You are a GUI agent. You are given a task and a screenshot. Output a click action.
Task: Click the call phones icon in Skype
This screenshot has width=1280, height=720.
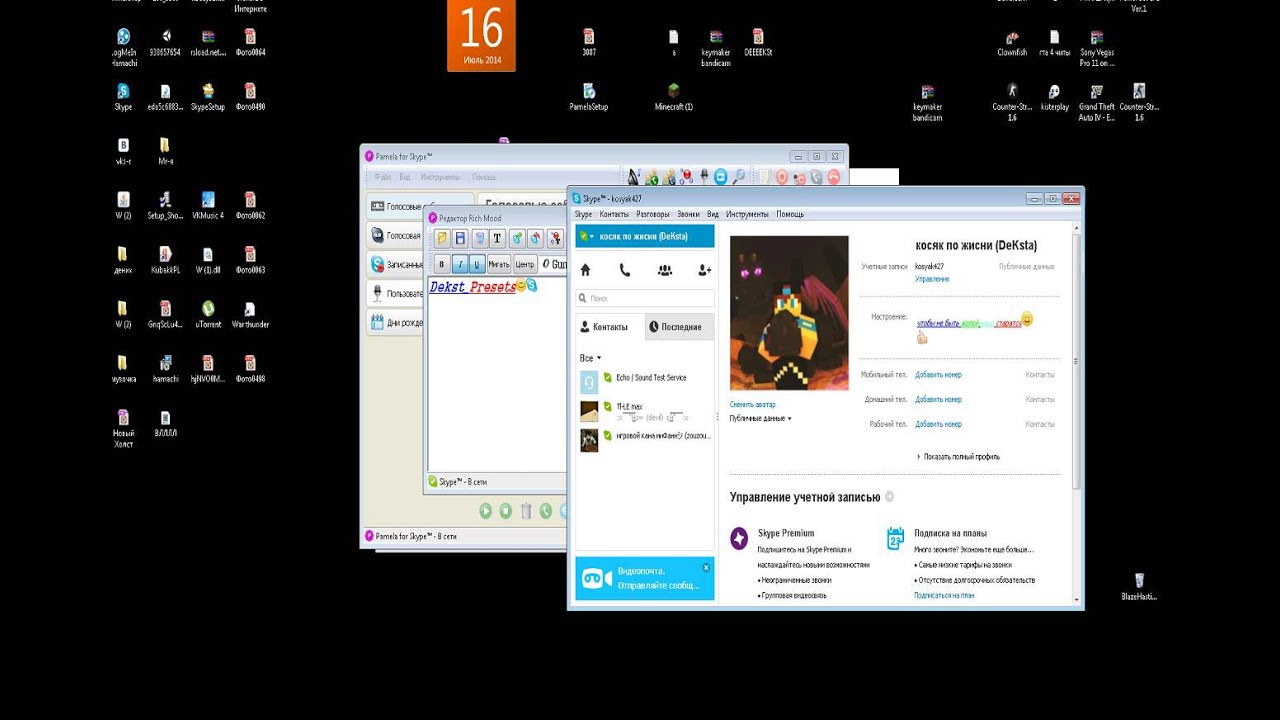(625, 270)
